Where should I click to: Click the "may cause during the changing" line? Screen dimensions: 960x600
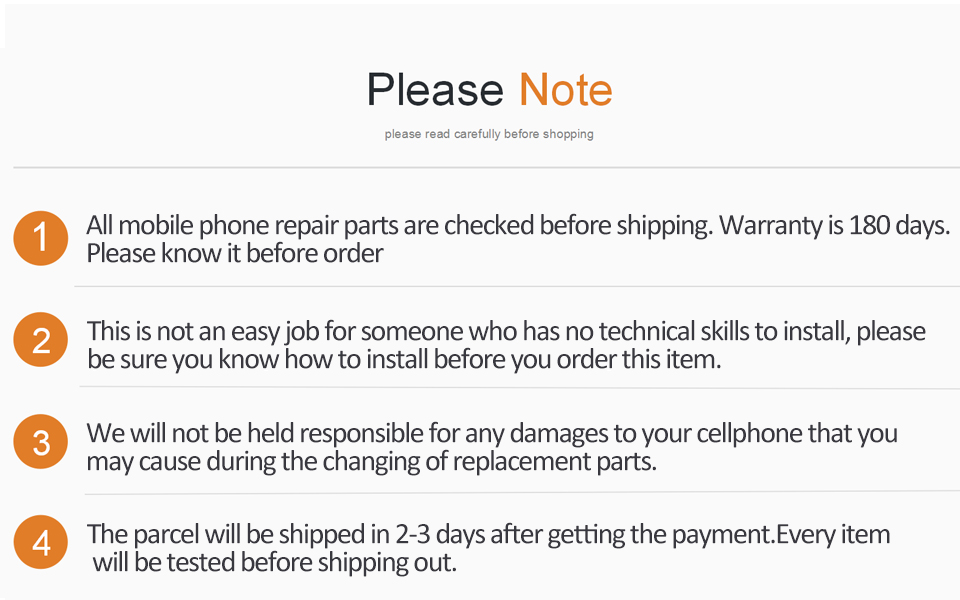click(x=242, y=462)
